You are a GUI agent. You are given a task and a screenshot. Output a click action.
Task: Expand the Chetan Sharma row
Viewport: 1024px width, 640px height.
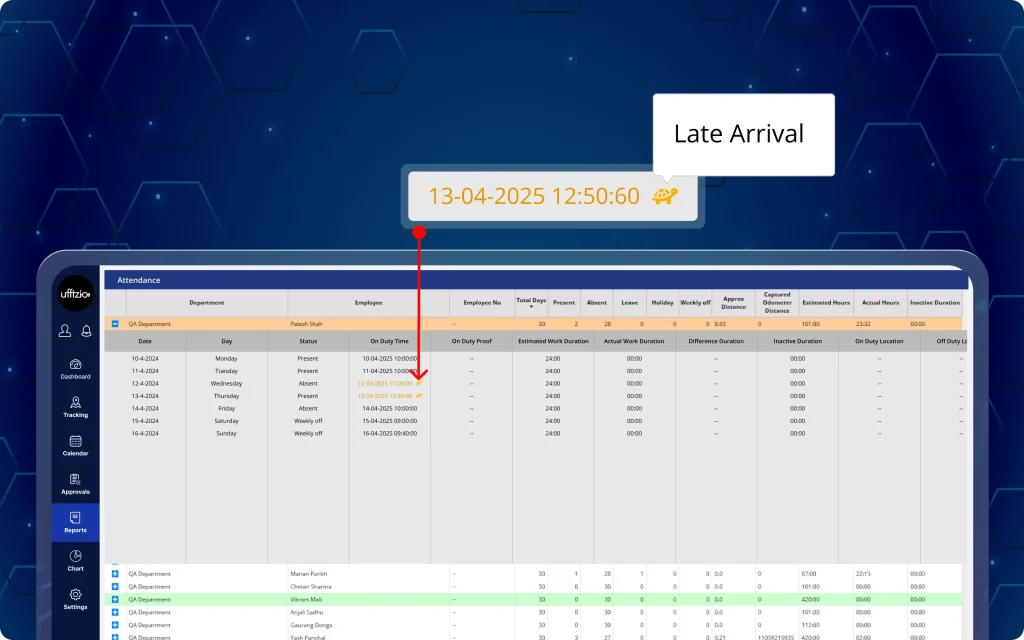pyautogui.click(x=115, y=586)
